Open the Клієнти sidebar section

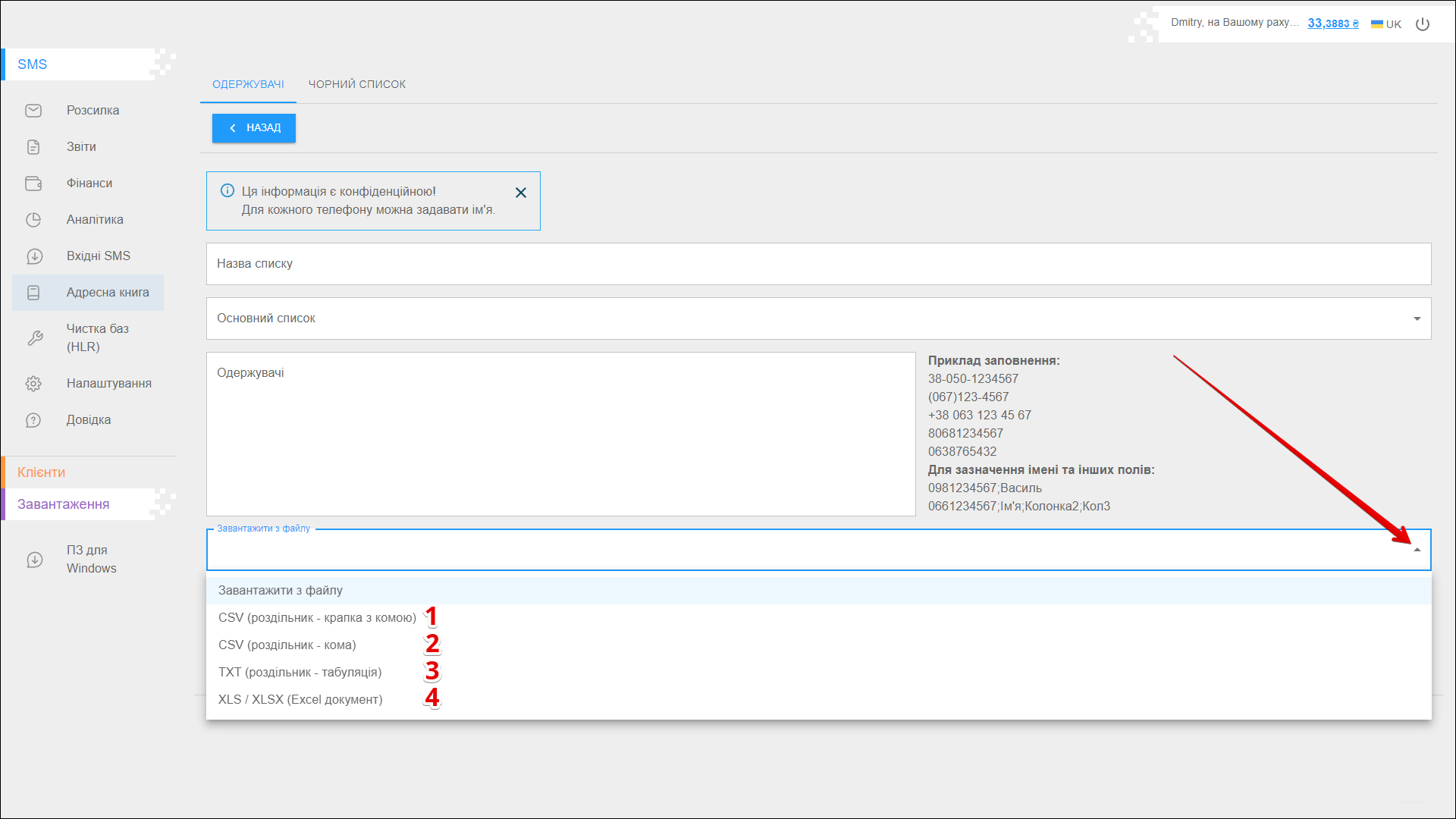pos(42,472)
